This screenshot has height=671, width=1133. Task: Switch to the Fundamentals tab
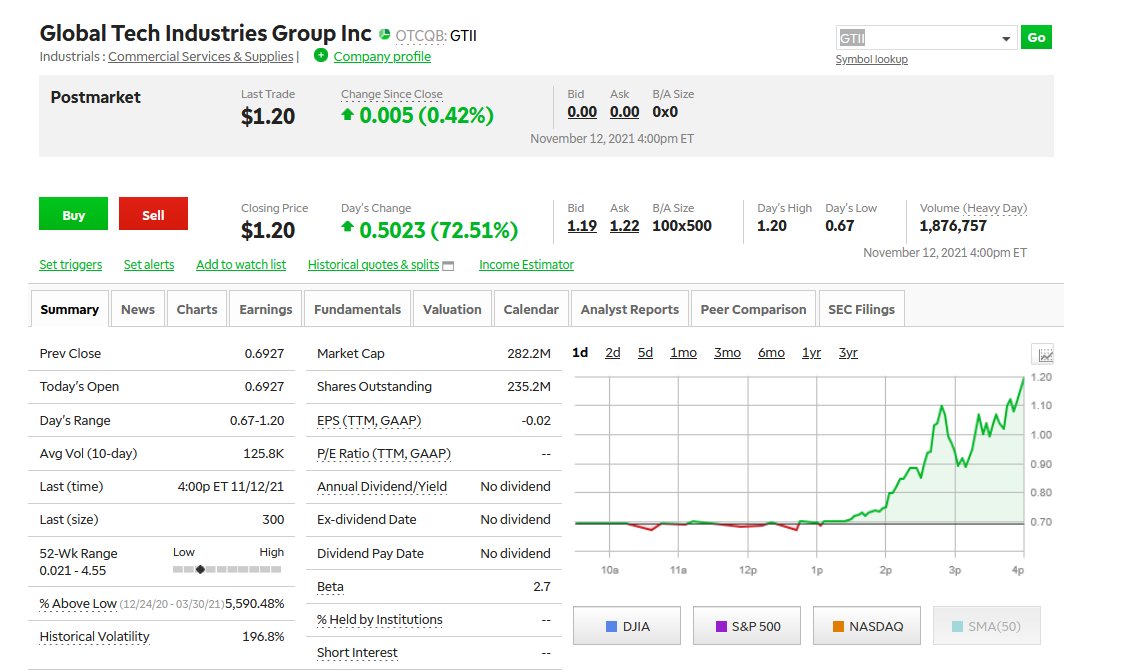pos(358,309)
